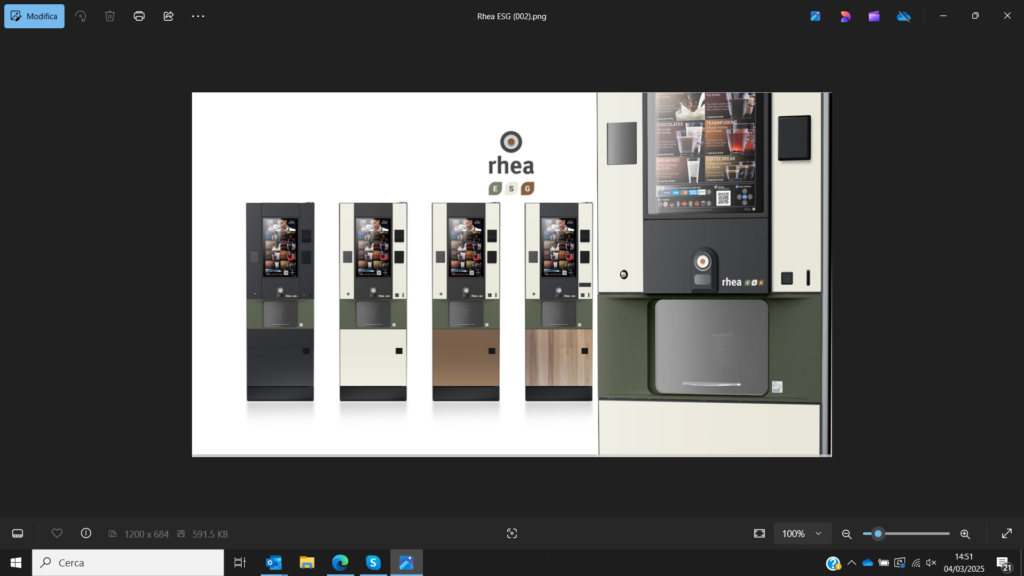Click the muted volume speaker icon
1024x576 pixels.
(931, 563)
